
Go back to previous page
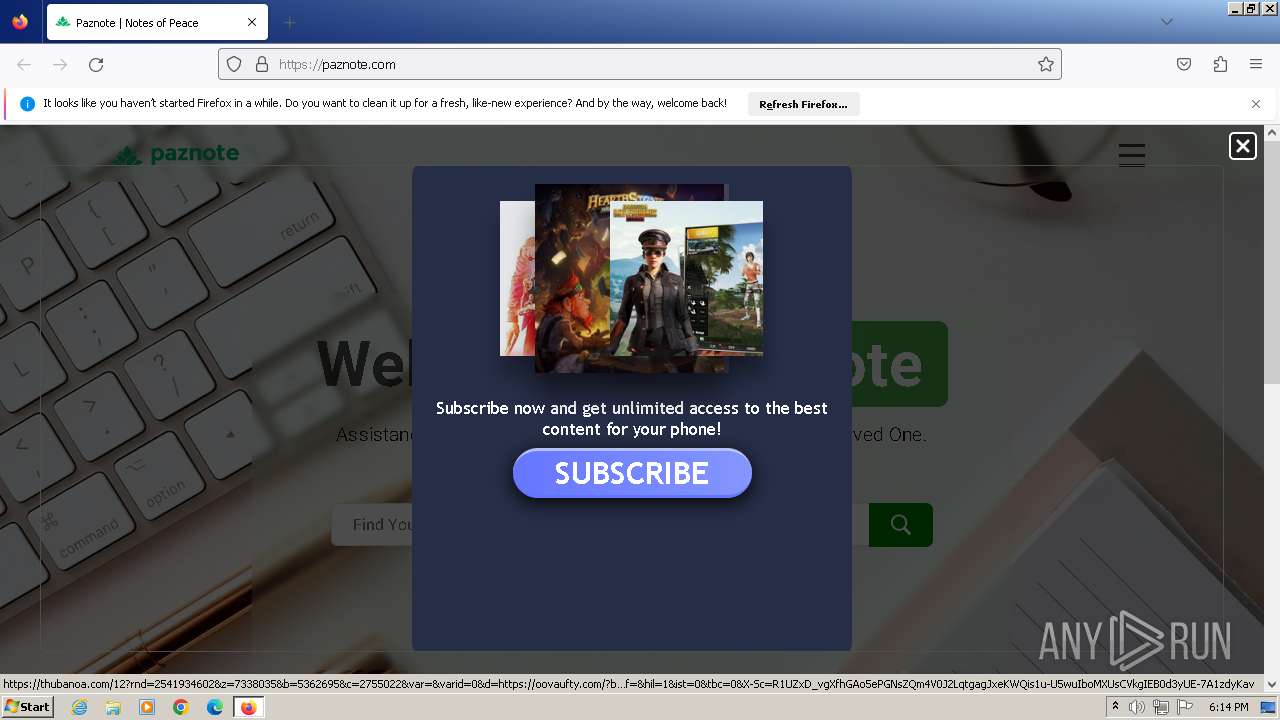coord(24,64)
